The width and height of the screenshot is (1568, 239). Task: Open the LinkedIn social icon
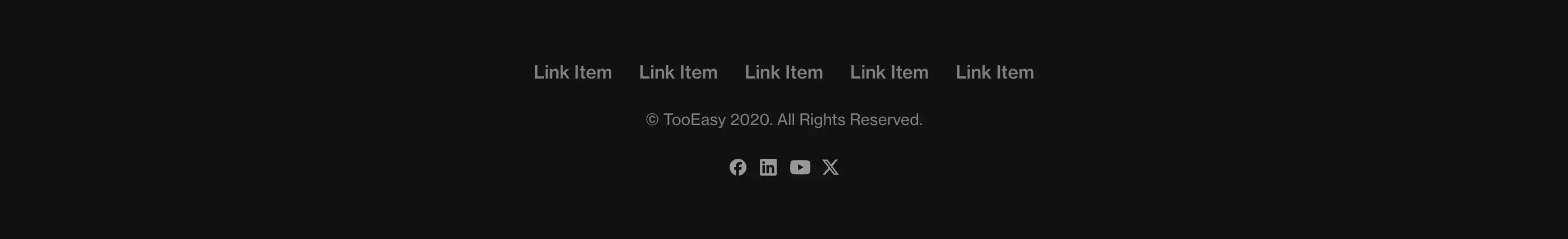768,167
